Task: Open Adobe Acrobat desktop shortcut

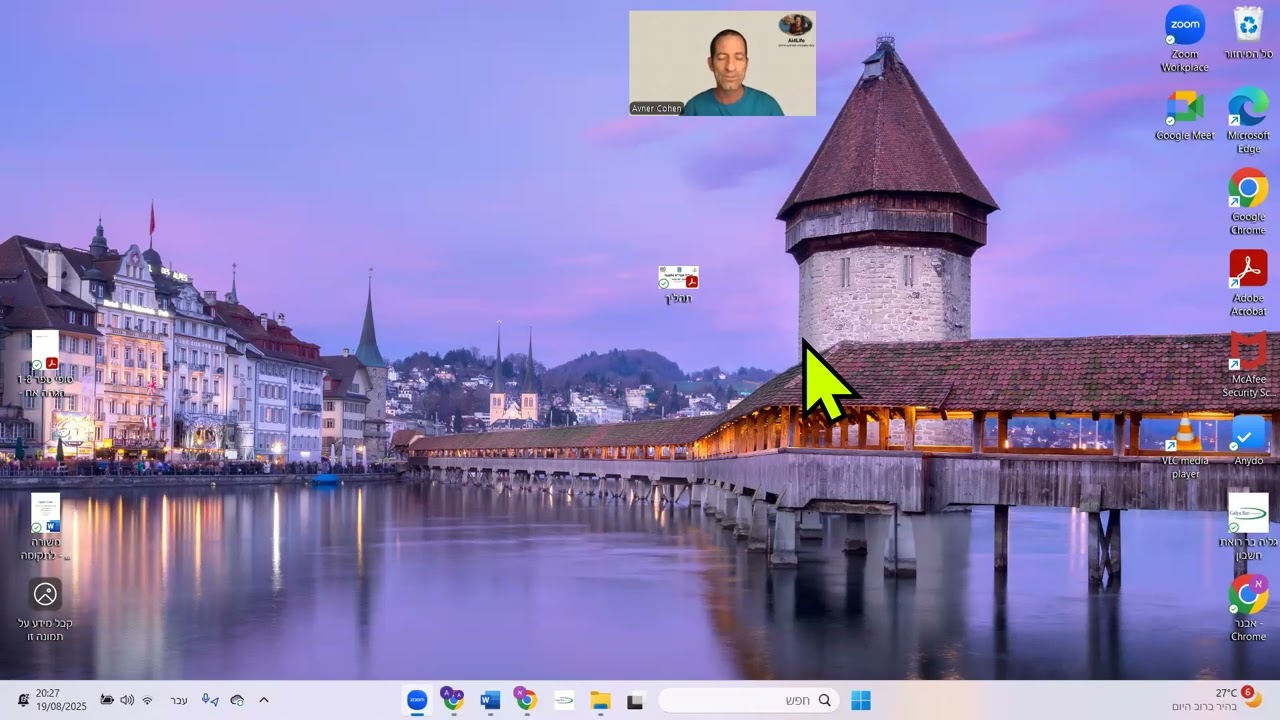Action: click(x=1248, y=282)
